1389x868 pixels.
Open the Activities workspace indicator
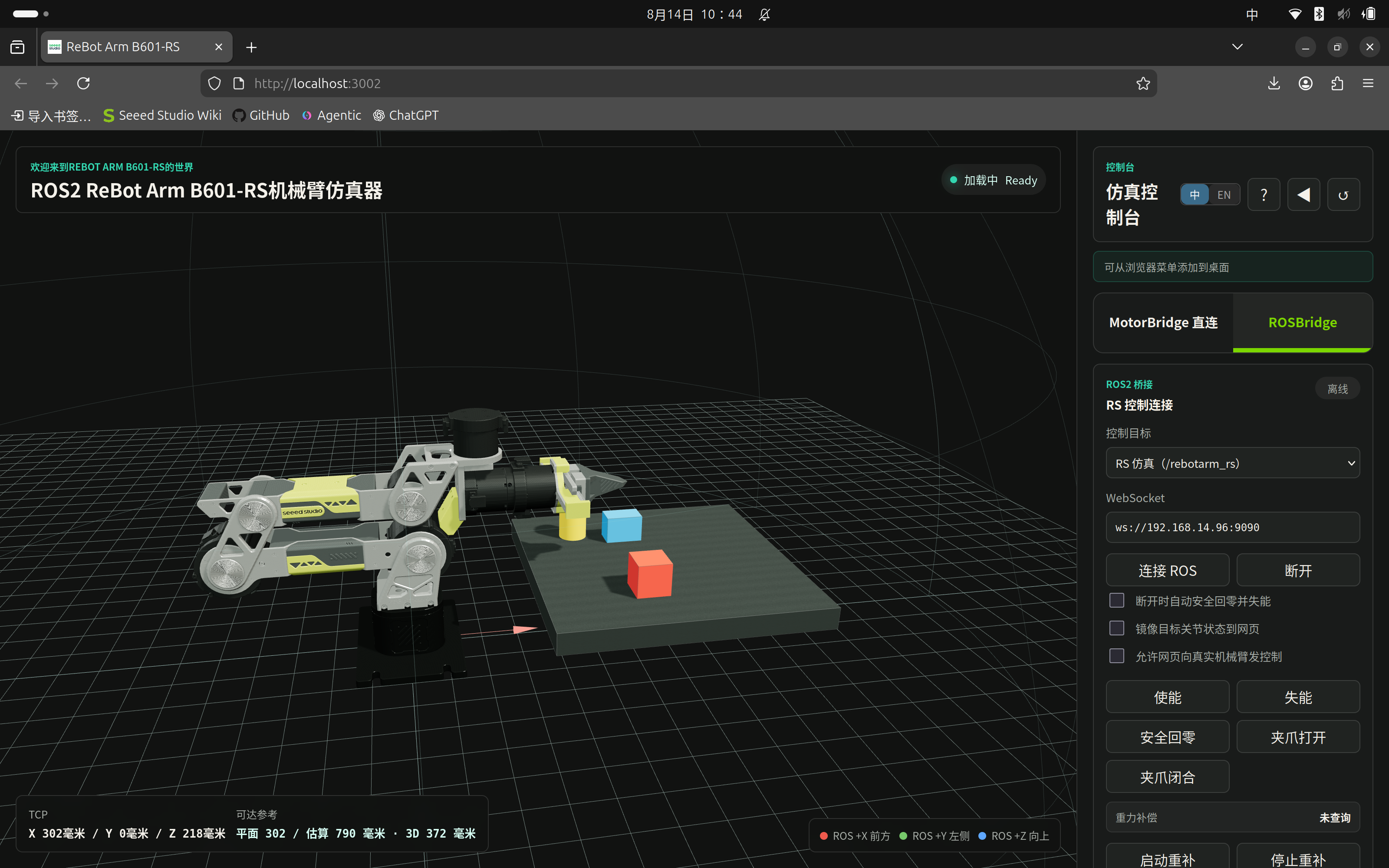click(x=30, y=14)
